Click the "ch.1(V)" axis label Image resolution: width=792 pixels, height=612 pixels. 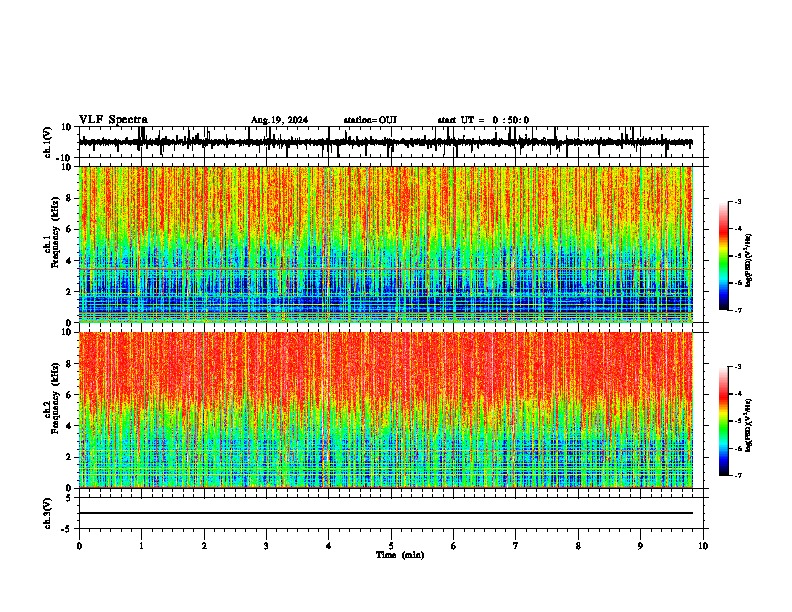[x=48, y=142]
